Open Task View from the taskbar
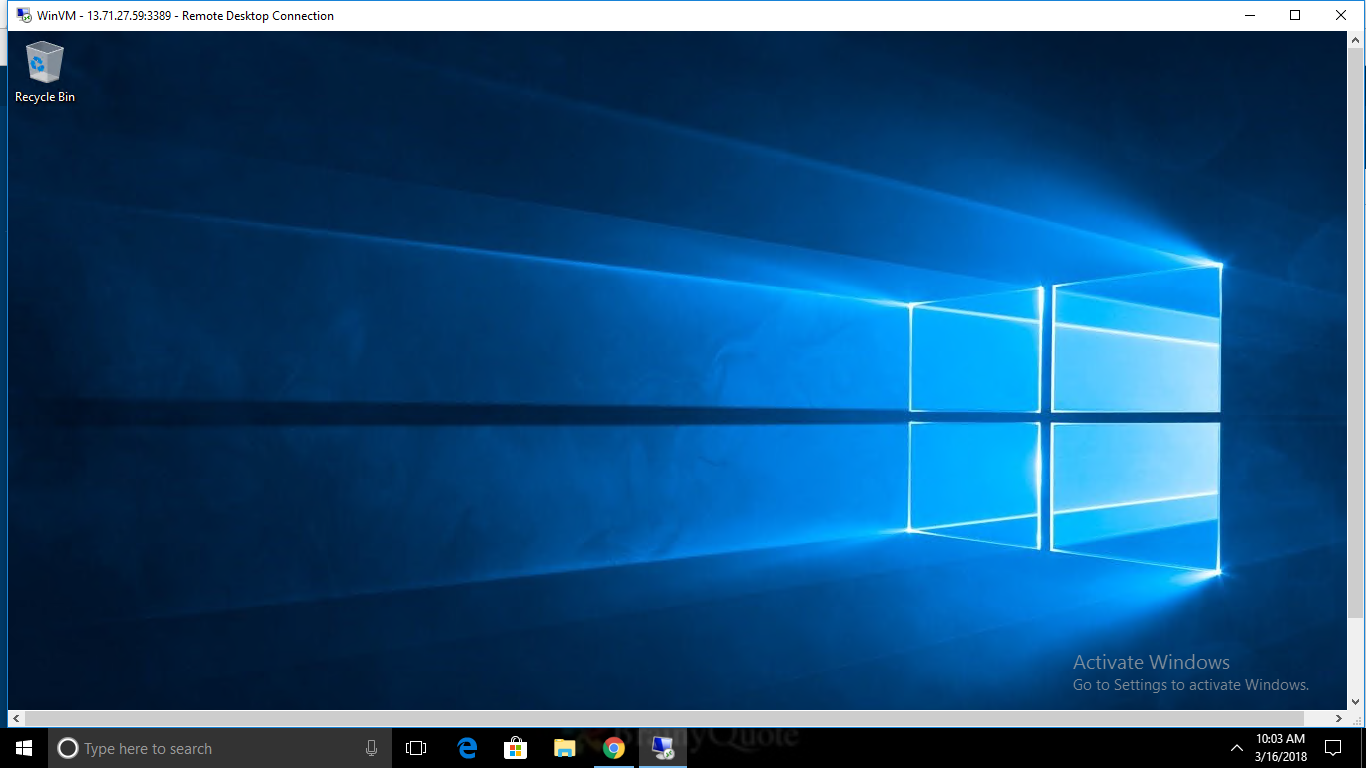The image size is (1366, 768). click(x=416, y=748)
